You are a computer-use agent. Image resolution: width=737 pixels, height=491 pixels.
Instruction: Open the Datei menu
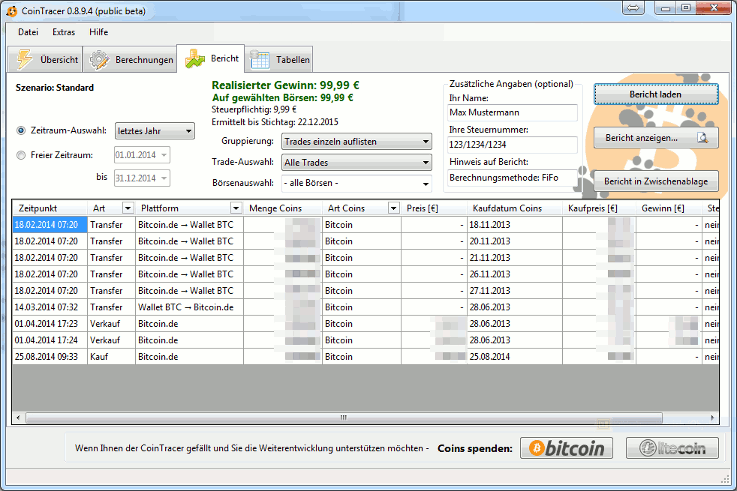(28, 32)
